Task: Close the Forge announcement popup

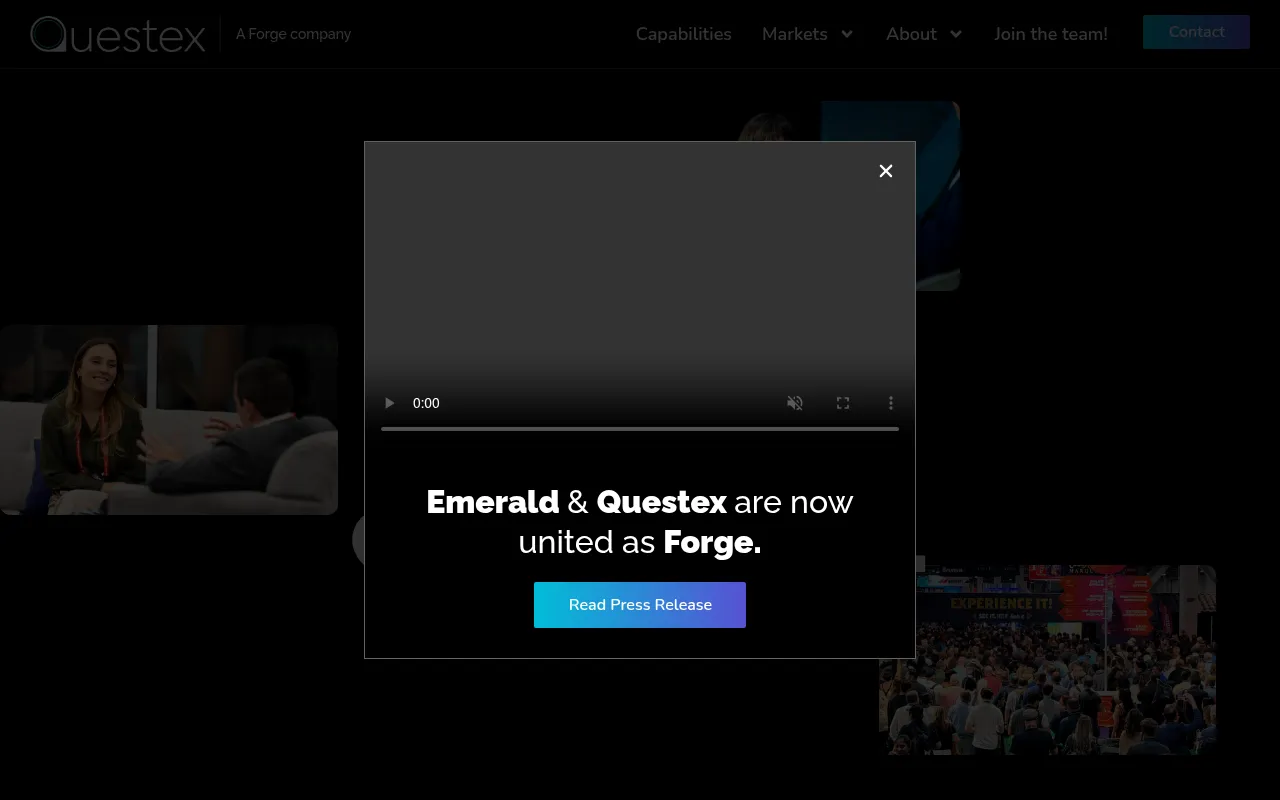Action: pyautogui.click(x=886, y=171)
